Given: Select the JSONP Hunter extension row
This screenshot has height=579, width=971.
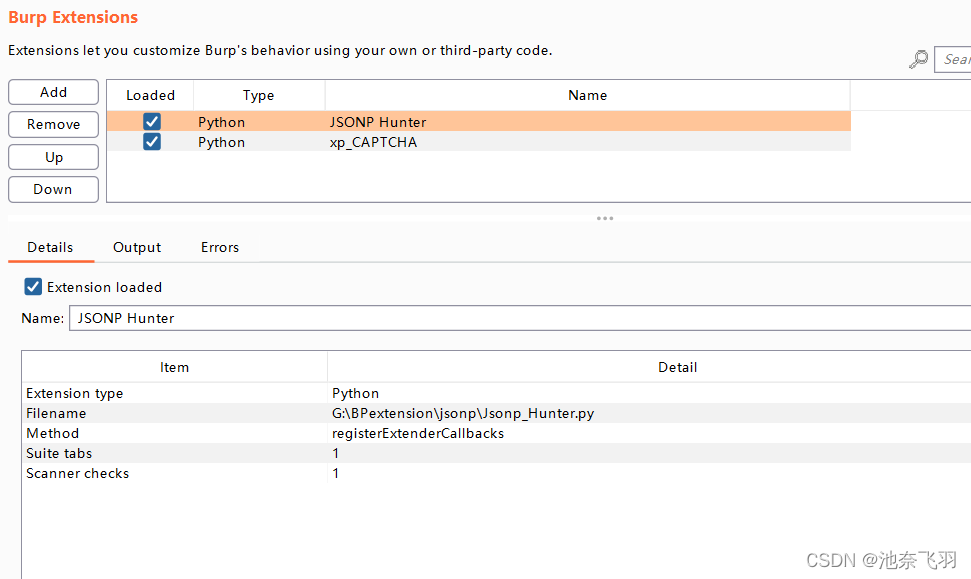Looking at the screenshot, I should pos(479,121).
